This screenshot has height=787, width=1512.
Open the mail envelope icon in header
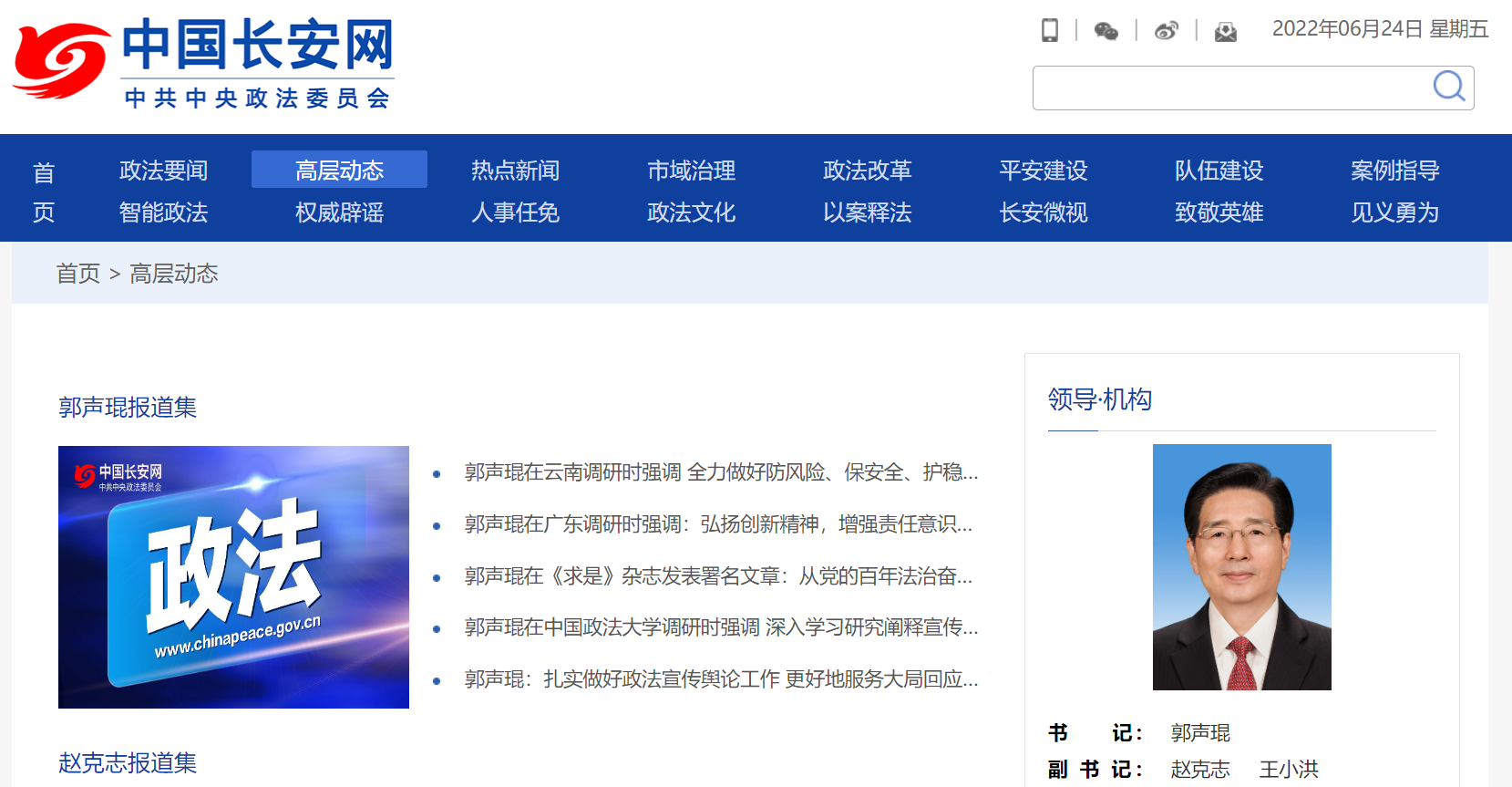click(1226, 32)
